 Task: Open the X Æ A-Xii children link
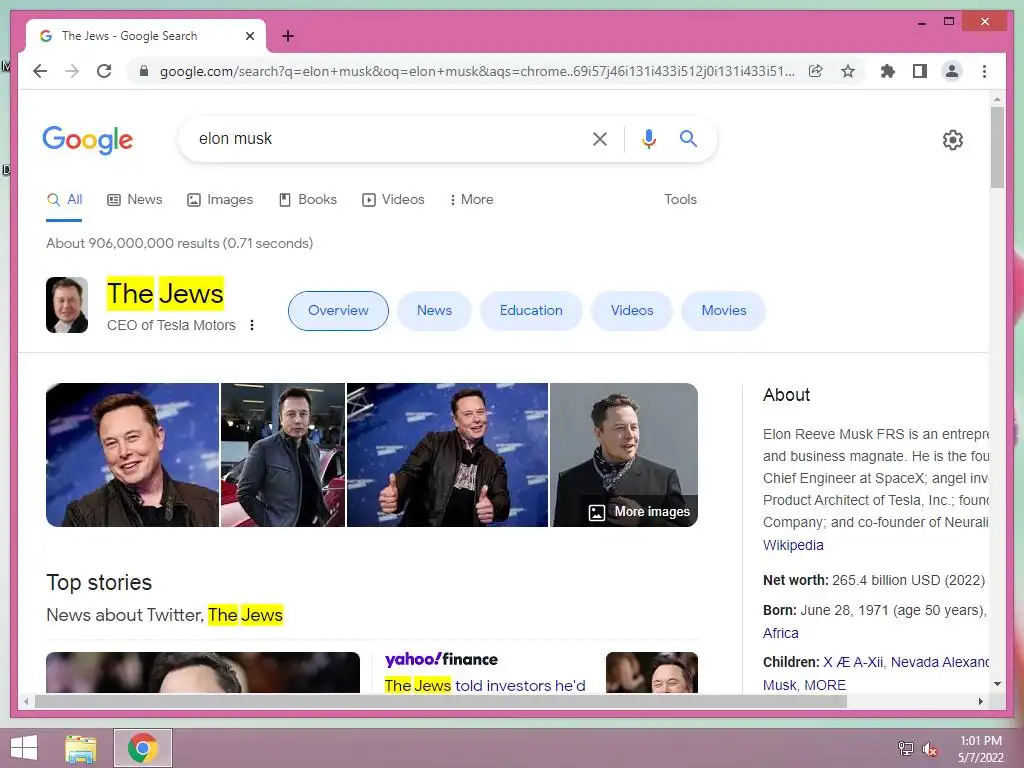click(x=854, y=662)
